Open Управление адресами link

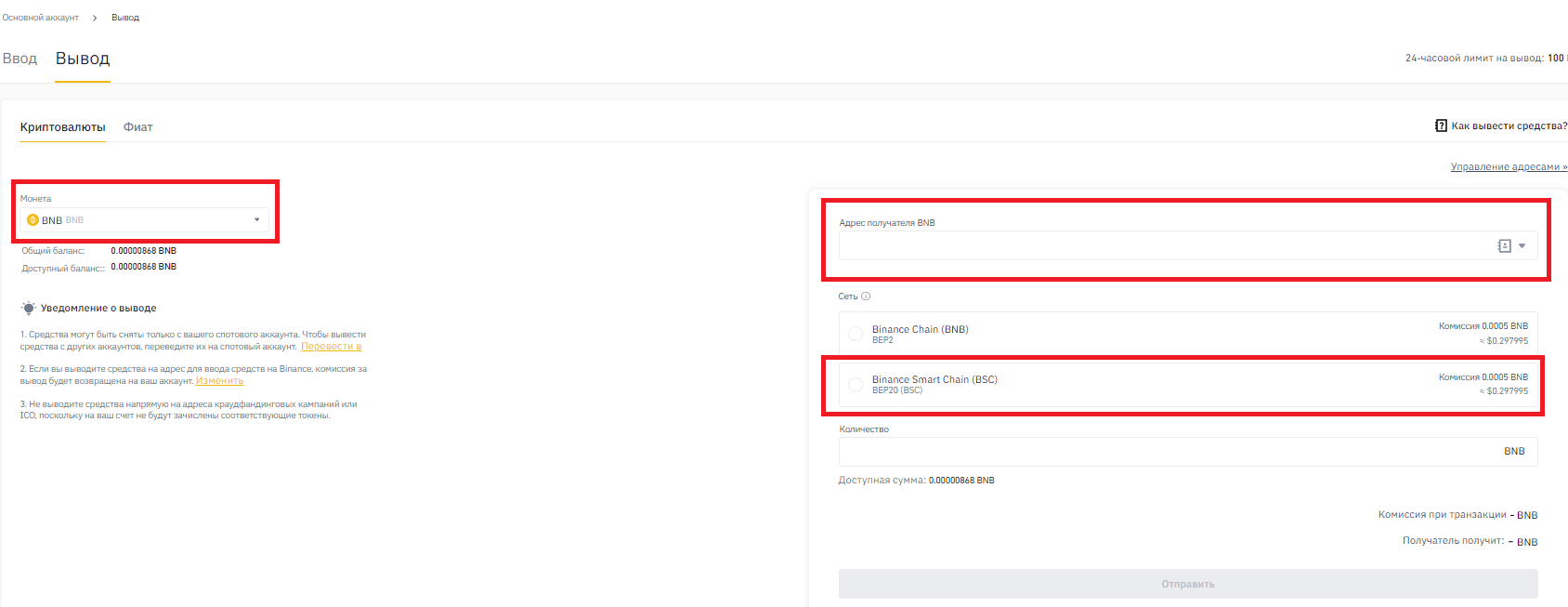click(x=1509, y=167)
